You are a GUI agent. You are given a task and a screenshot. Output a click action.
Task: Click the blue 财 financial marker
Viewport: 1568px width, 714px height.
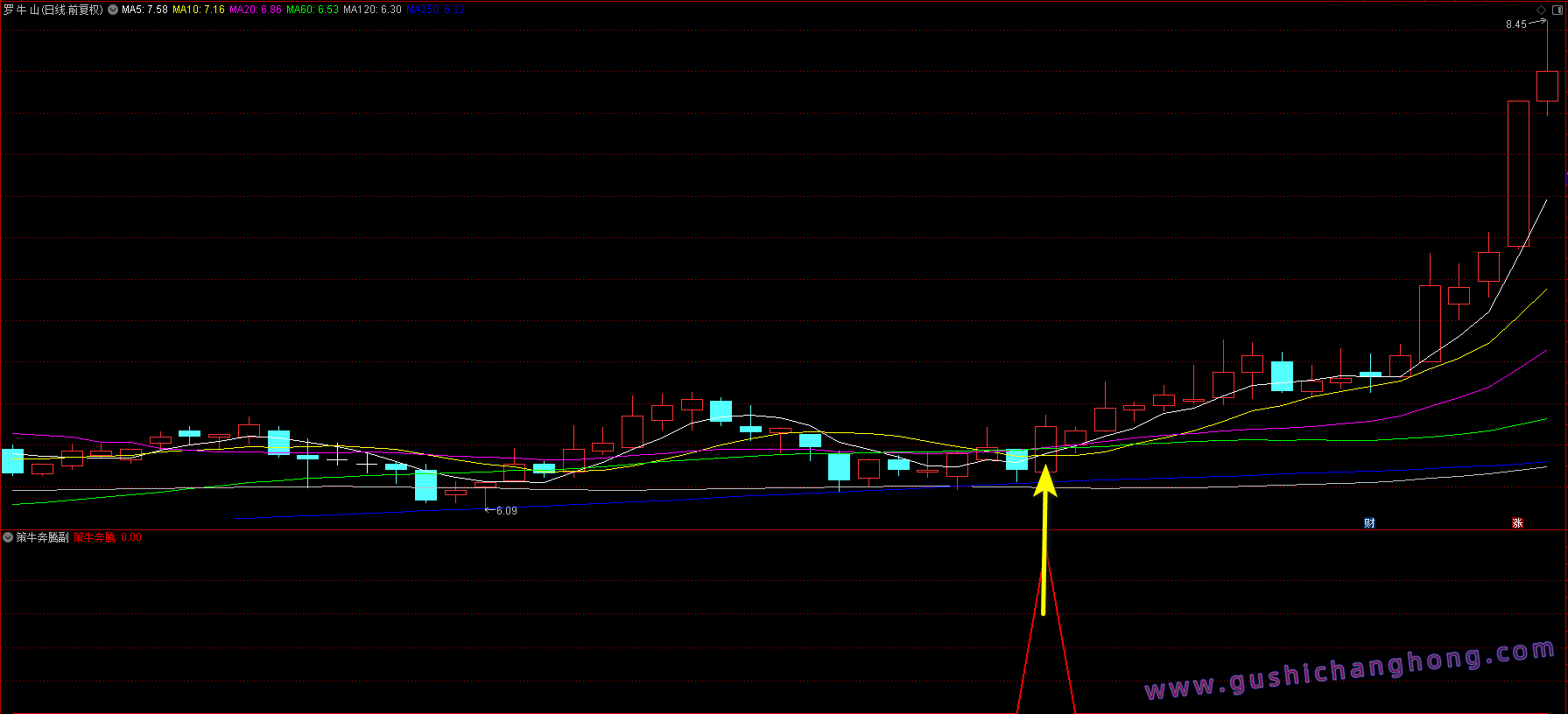click(x=1369, y=523)
